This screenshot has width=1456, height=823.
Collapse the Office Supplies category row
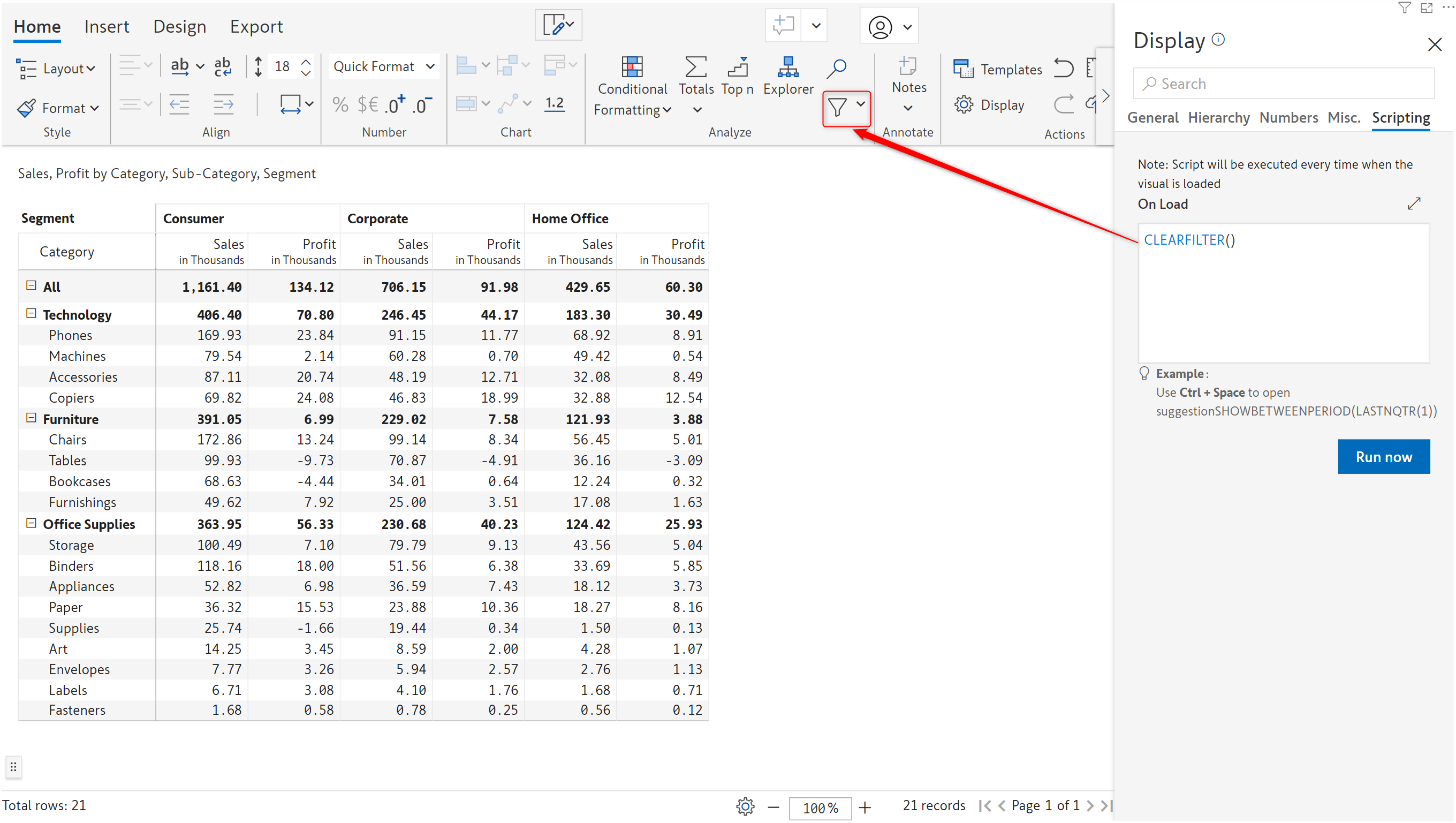coord(32,524)
